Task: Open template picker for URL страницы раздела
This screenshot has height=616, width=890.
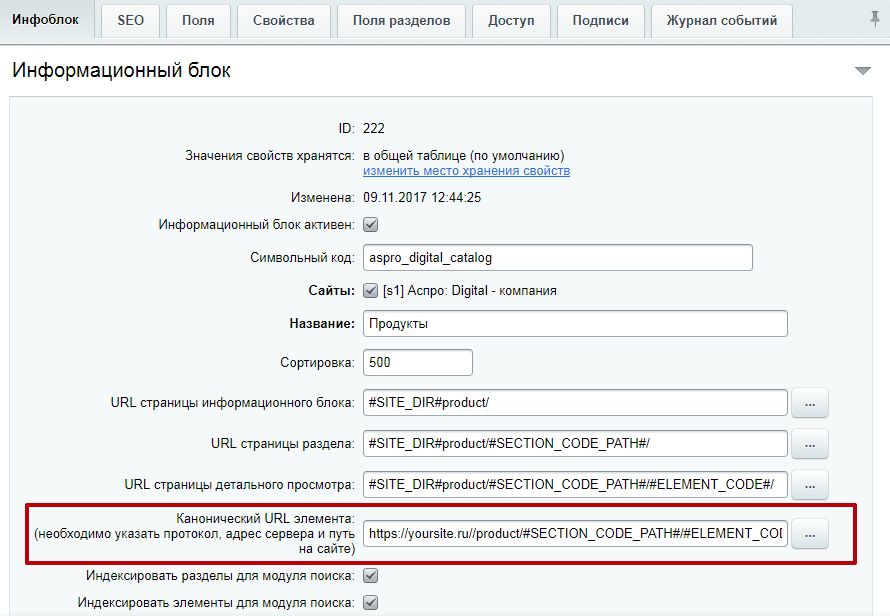Action: [x=810, y=443]
